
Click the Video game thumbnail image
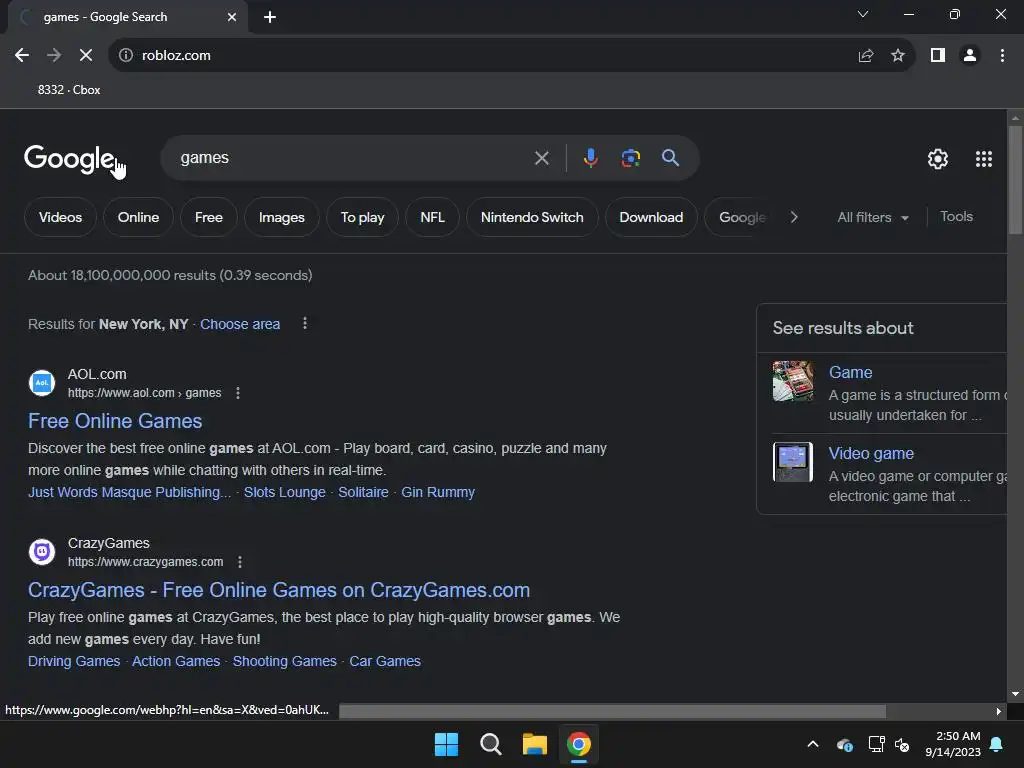coord(793,462)
